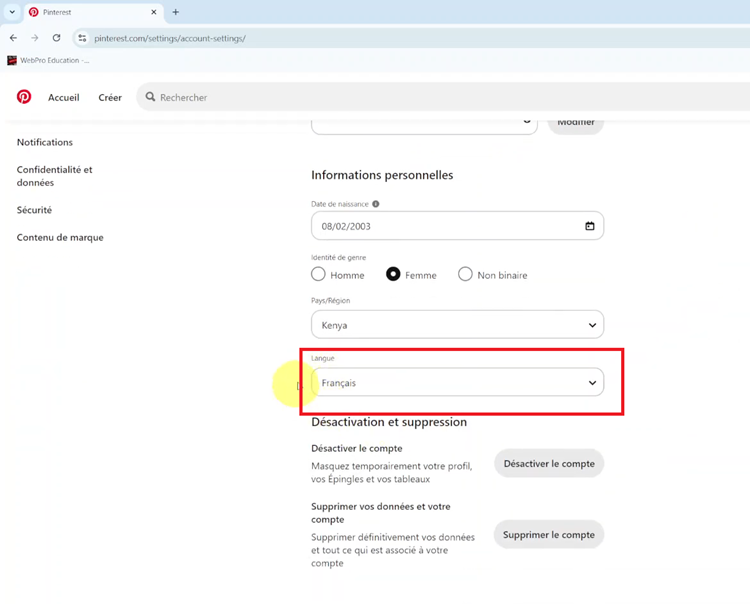Screen dimensions: 750x604
Task: Click the browser address bar URL
Action: point(170,38)
